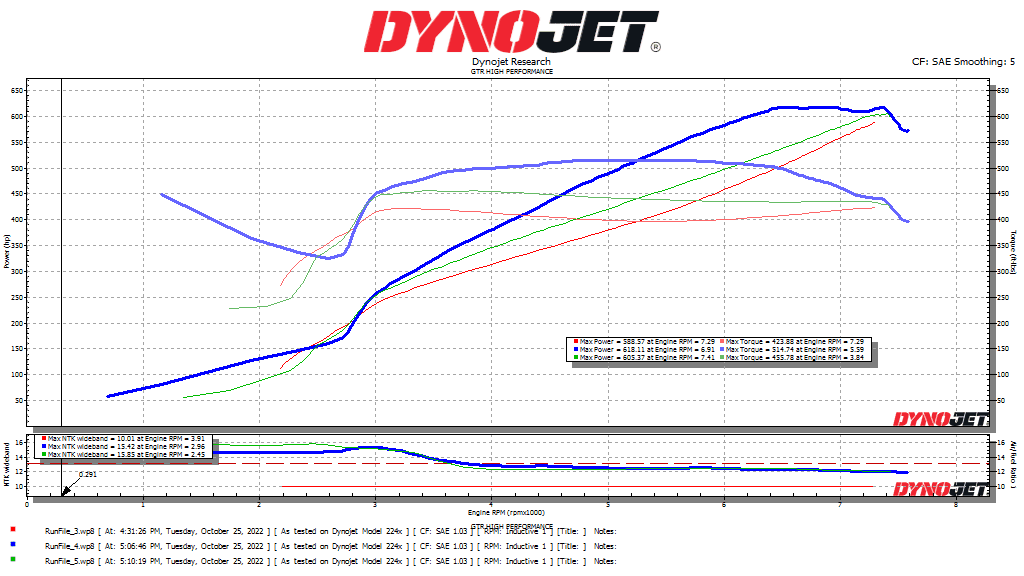Click the 'Engine RPM (rpmx1000)' axis label
This screenshot has width=1024, height=576.
pos(506,513)
